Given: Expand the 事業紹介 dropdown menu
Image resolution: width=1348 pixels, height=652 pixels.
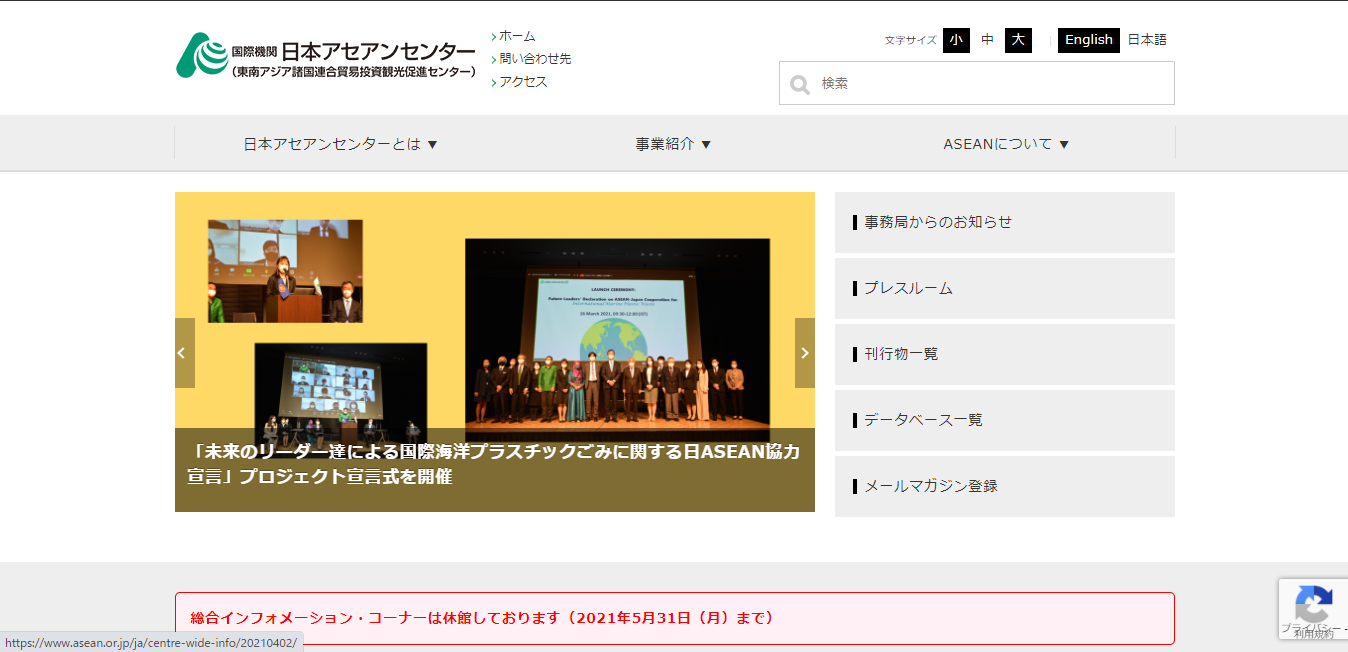Looking at the screenshot, I should [x=674, y=144].
